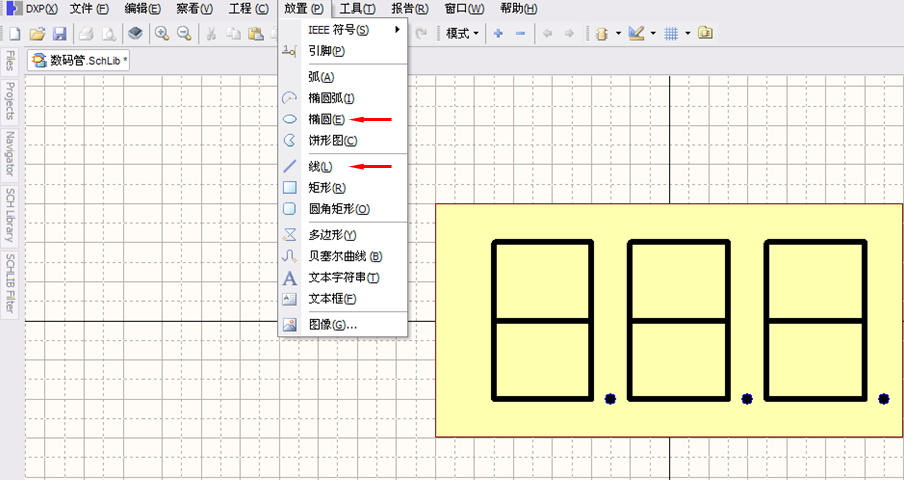Click the Print Preview icon
Screen dimensions: 904x480
tap(108, 34)
